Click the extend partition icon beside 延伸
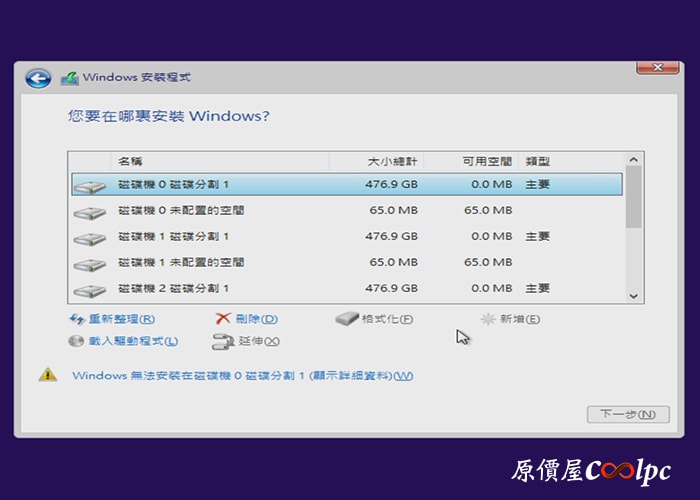This screenshot has width=700, height=500. pyautogui.click(x=223, y=342)
